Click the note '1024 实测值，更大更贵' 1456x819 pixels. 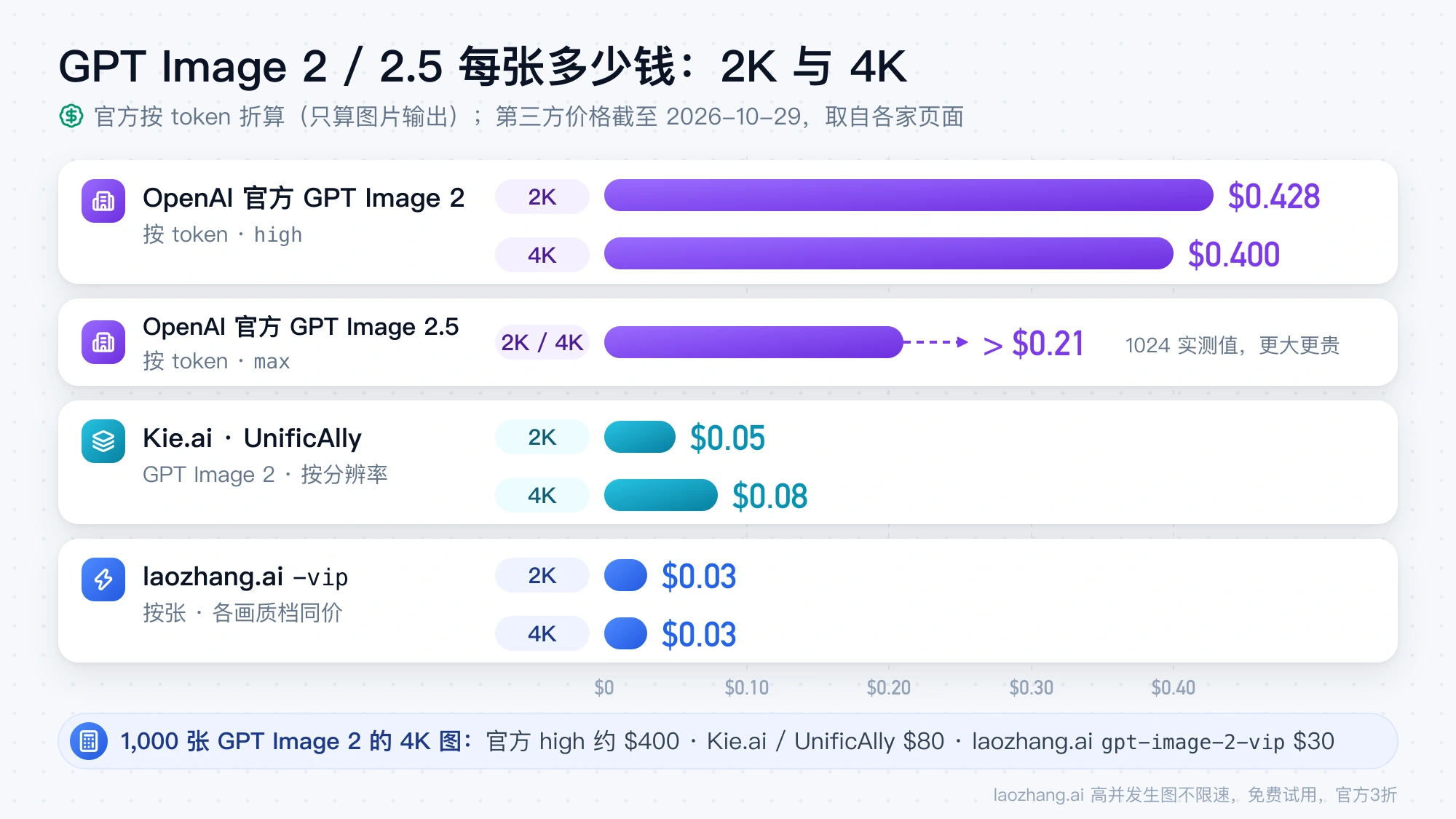(x=1233, y=345)
